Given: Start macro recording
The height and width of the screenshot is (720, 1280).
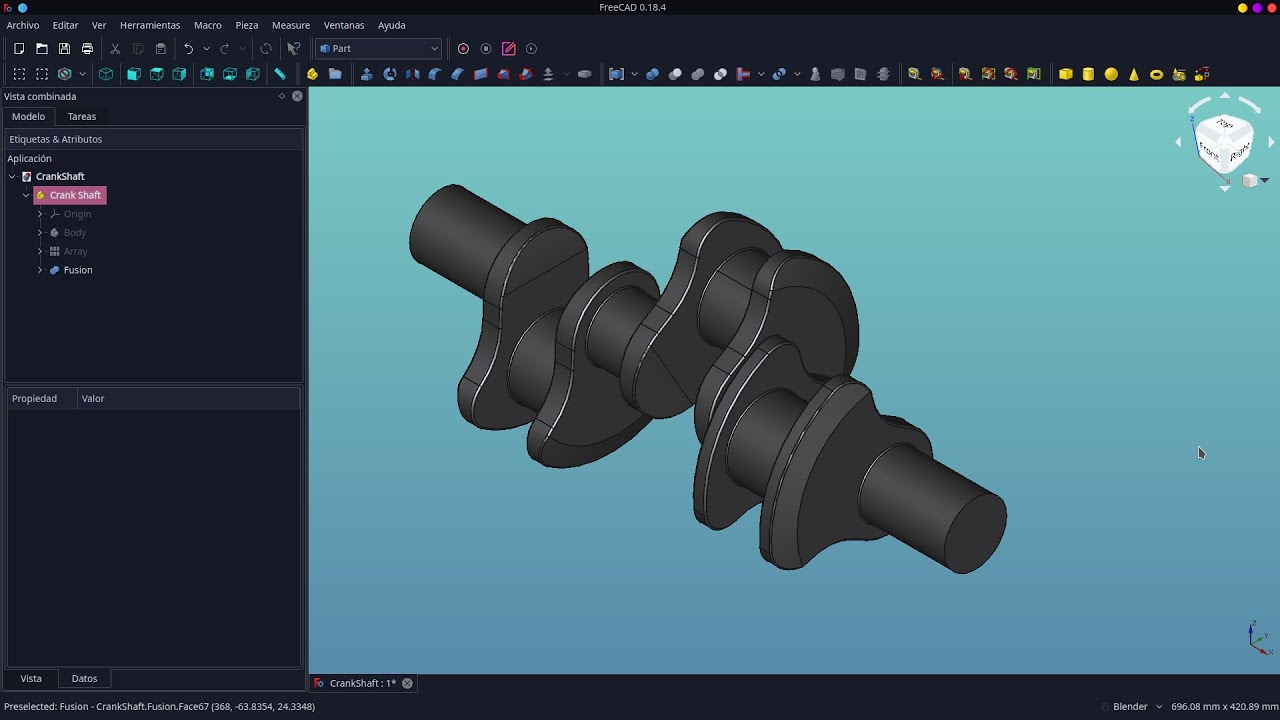Looking at the screenshot, I should (x=463, y=48).
